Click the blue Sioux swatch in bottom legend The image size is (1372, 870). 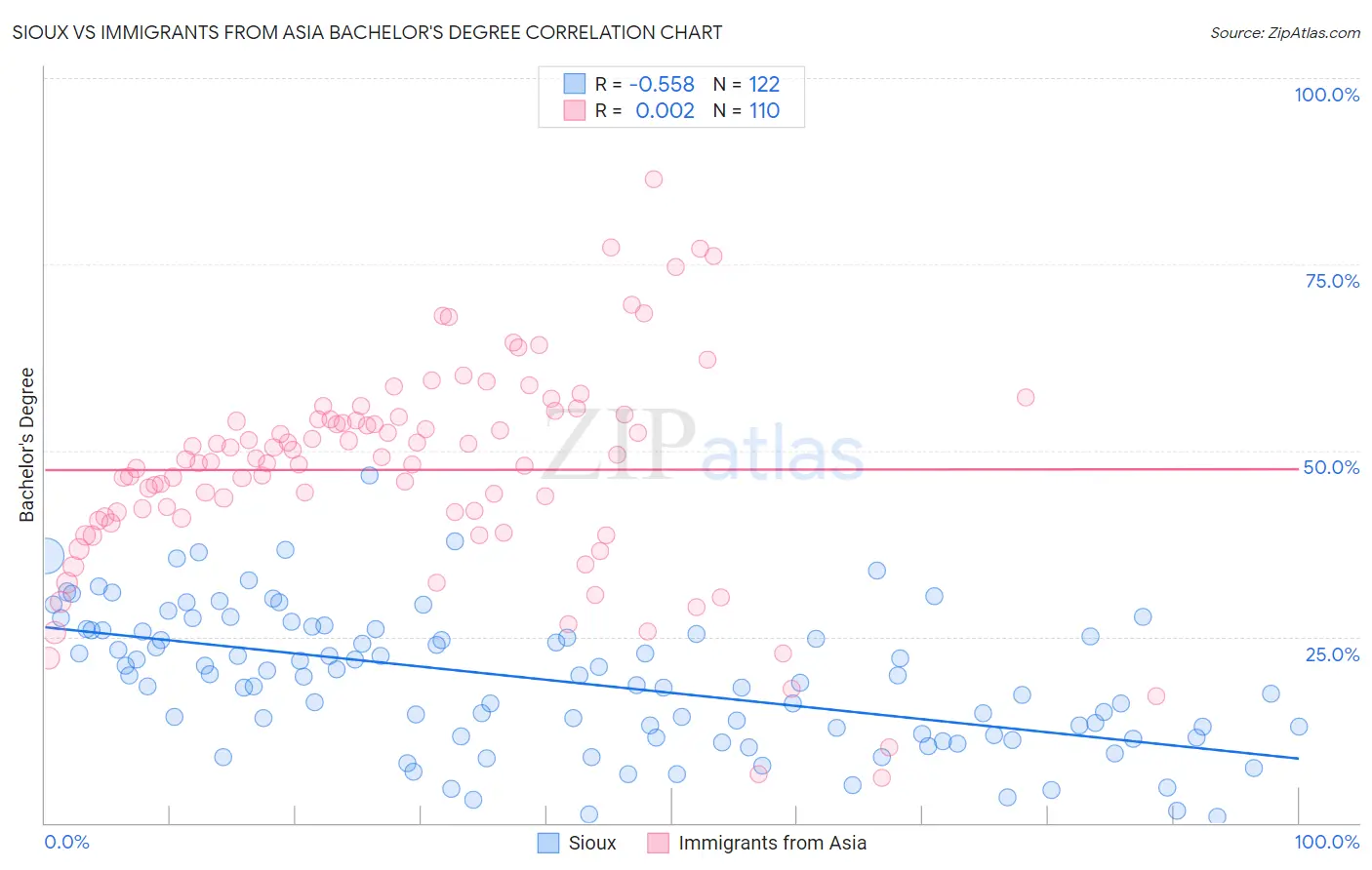[548, 843]
